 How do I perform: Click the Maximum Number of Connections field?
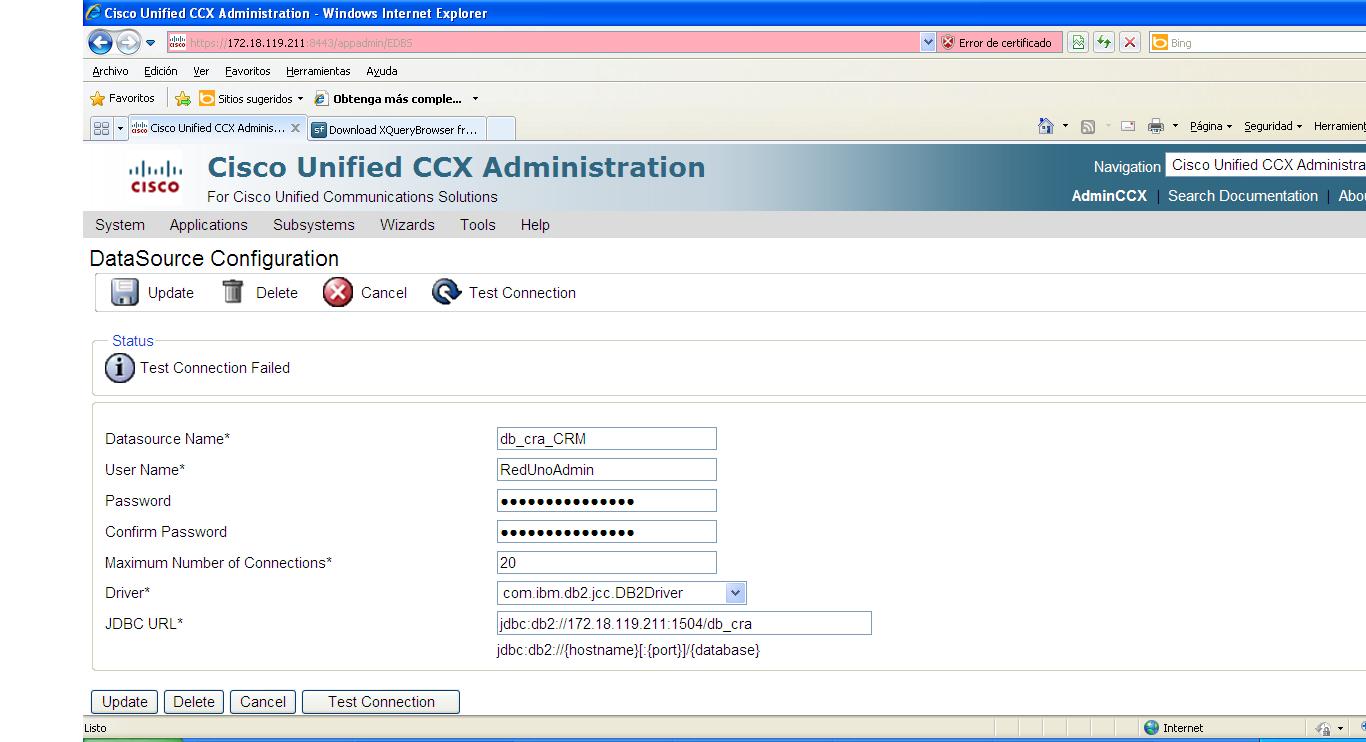tap(607, 563)
